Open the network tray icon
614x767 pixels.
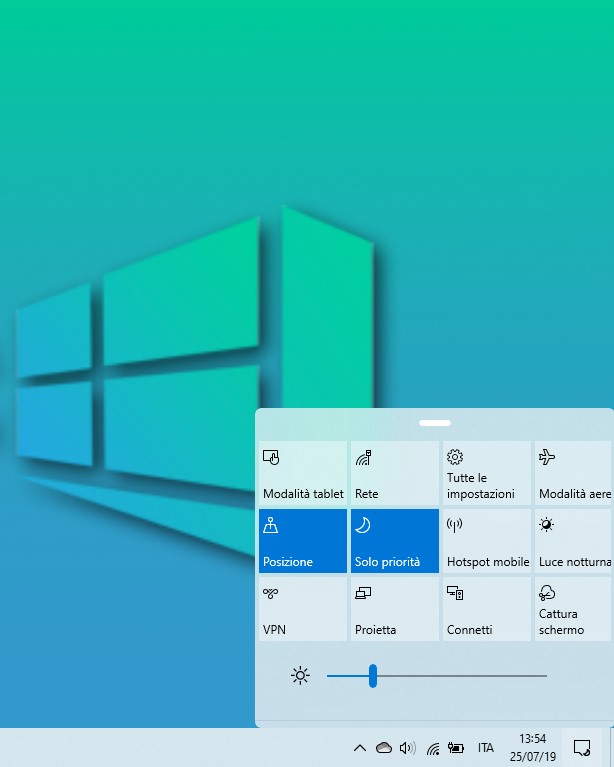coord(432,748)
